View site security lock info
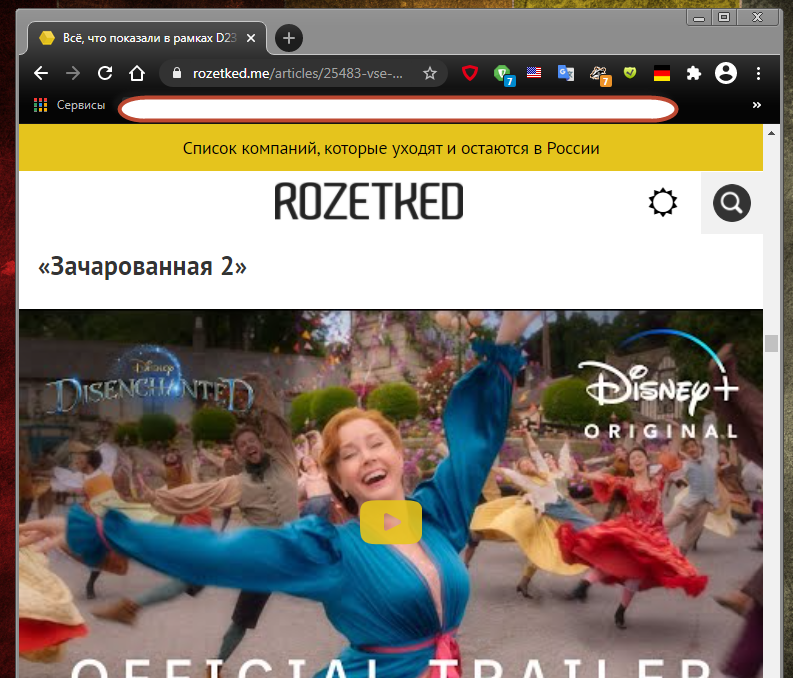This screenshot has width=793, height=678. click(177, 73)
